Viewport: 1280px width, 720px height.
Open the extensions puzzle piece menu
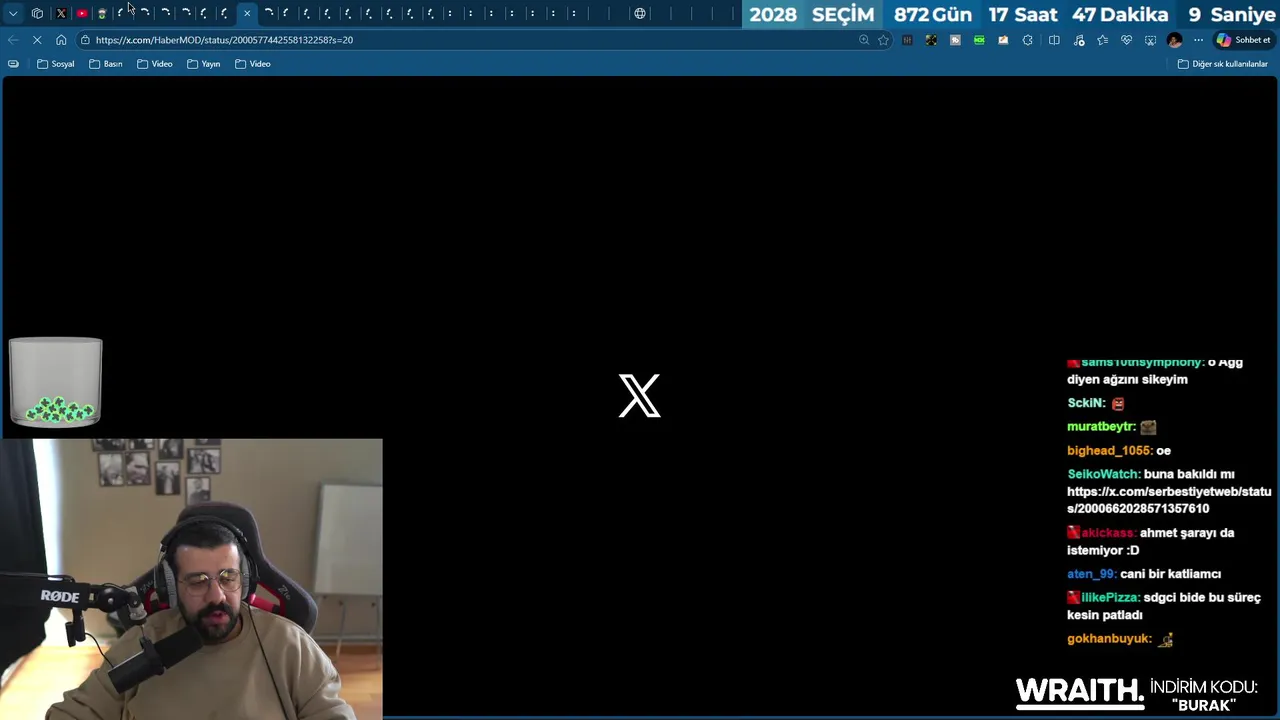coord(1027,40)
